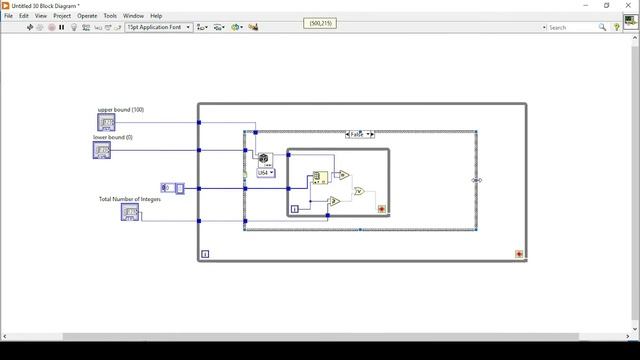640x360 pixels.
Task: Click the vertical scrollbar up arrow
Action: (x=635, y=38)
